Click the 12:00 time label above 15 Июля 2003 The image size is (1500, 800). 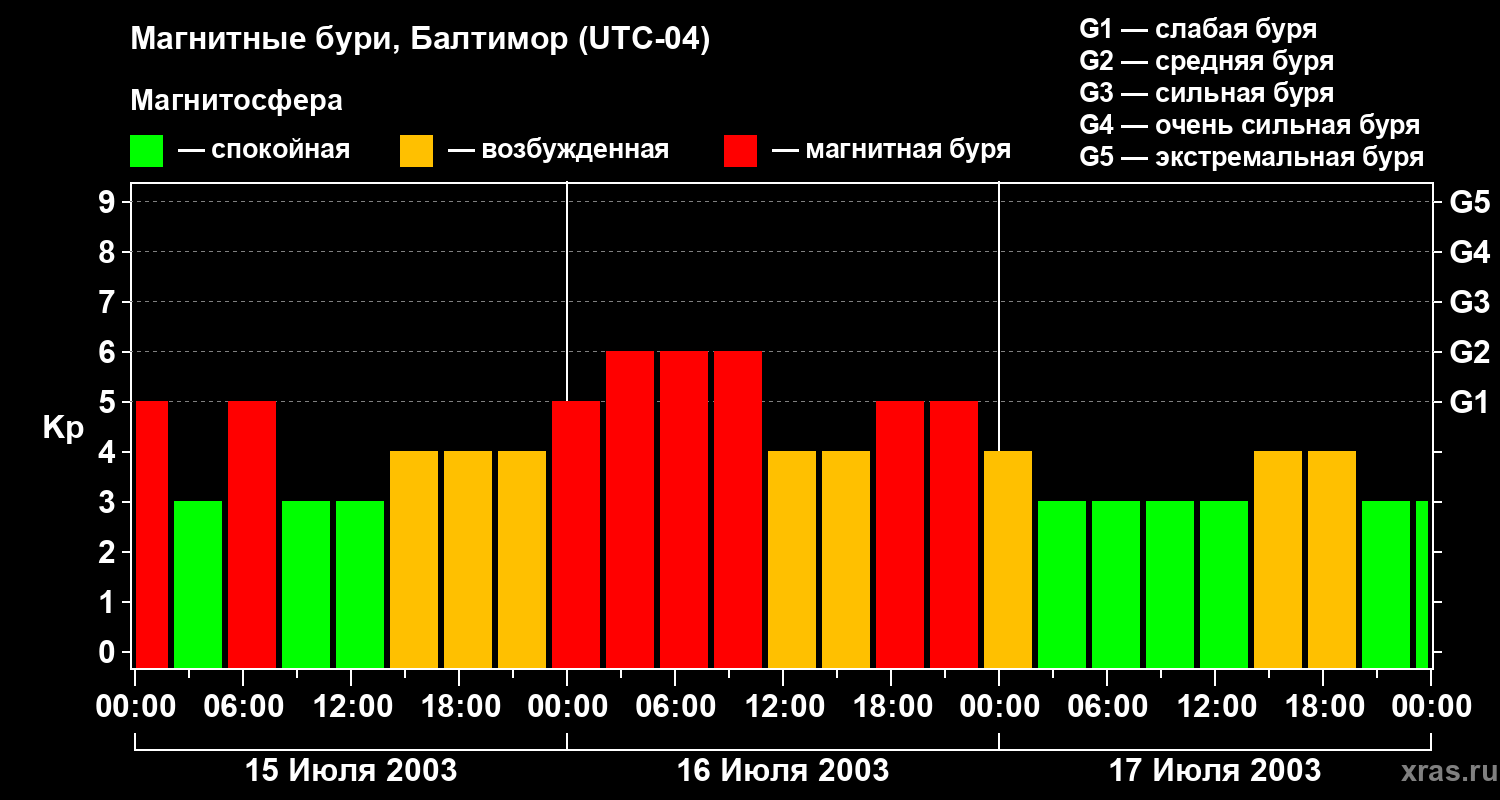pos(351,707)
